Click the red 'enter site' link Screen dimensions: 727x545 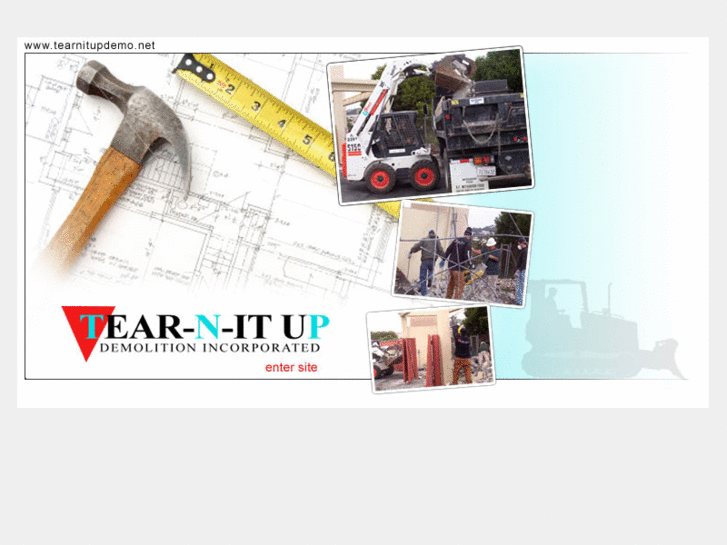[291, 367]
